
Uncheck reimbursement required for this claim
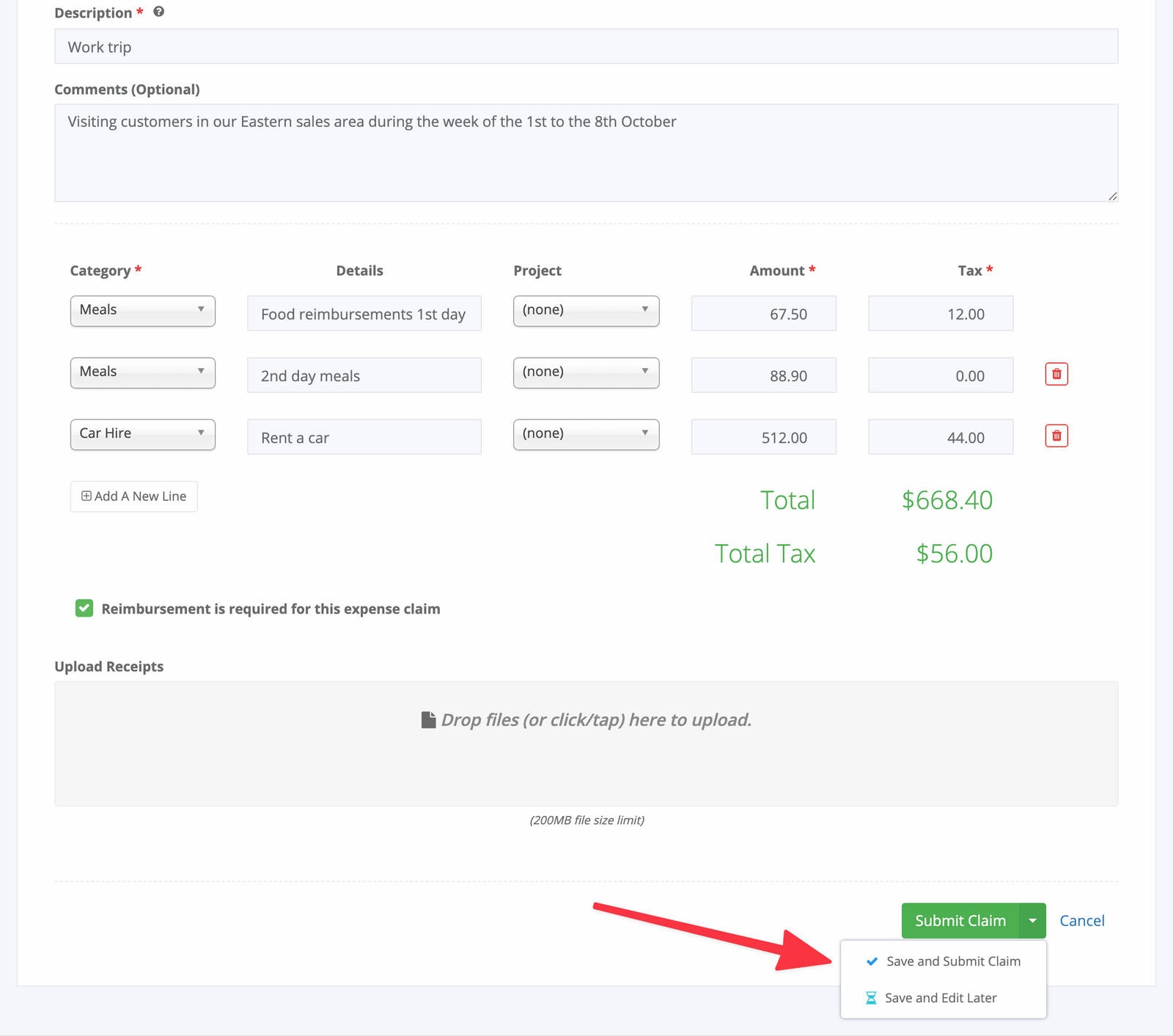[84, 608]
